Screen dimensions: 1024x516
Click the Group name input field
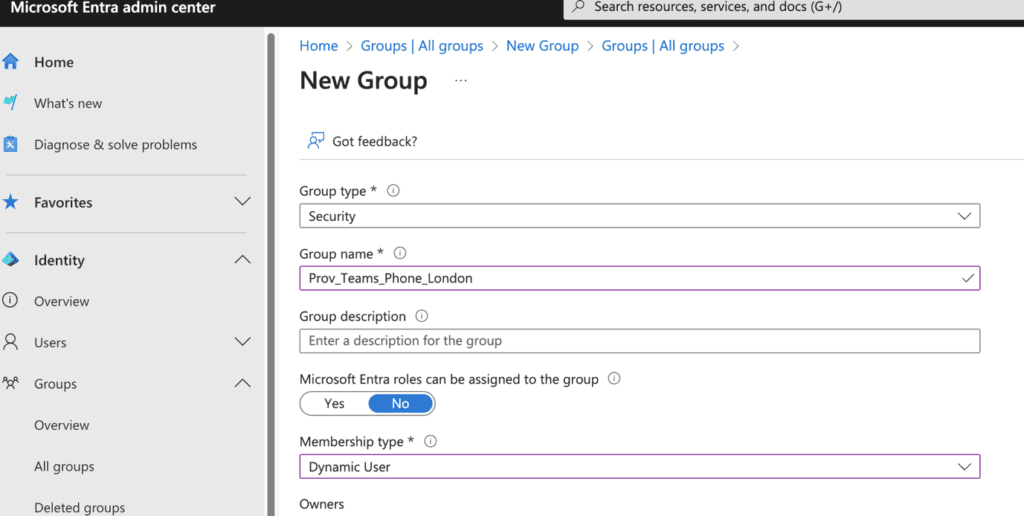coord(639,278)
